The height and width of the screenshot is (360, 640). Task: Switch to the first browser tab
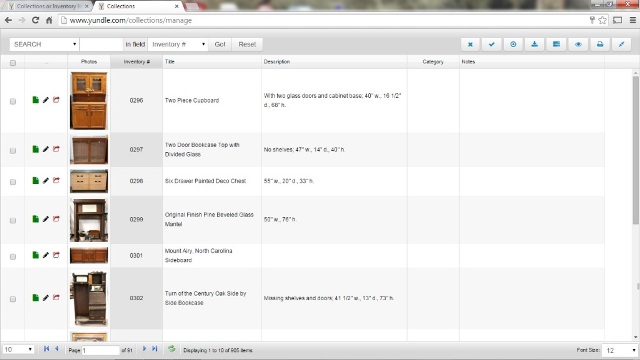pyautogui.click(x=48, y=6)
